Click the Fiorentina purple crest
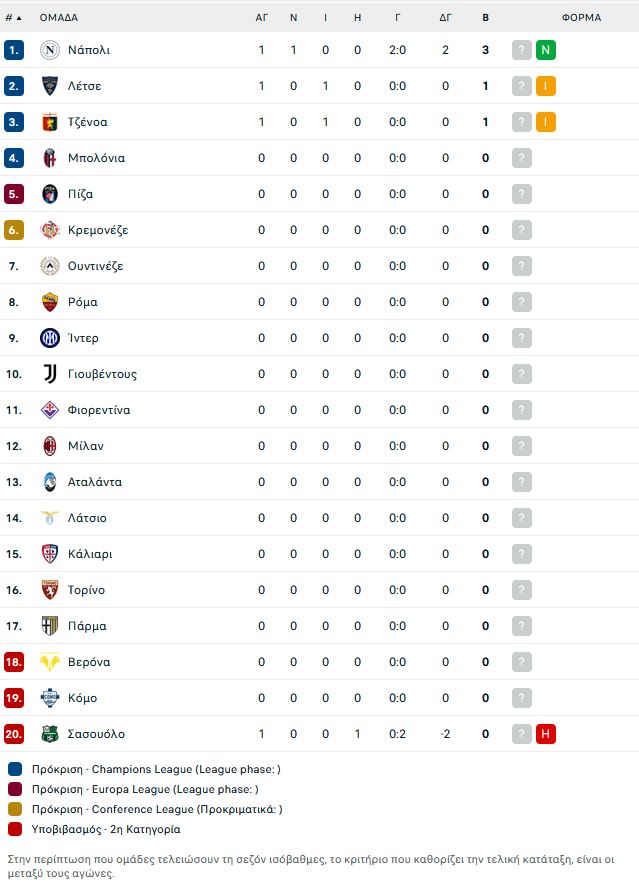 coord(50,410)
